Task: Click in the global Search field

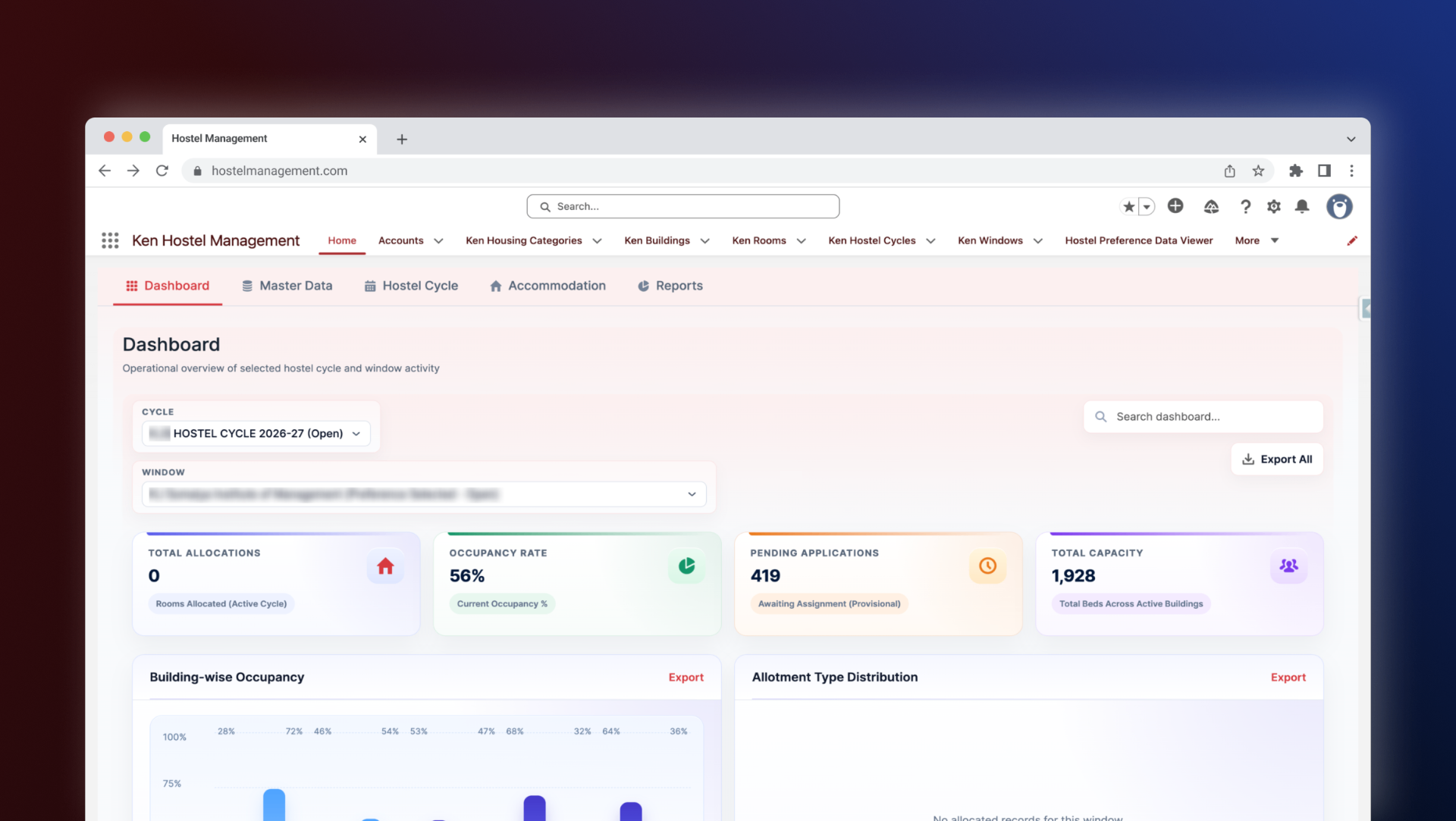Action: coord(682,206)
